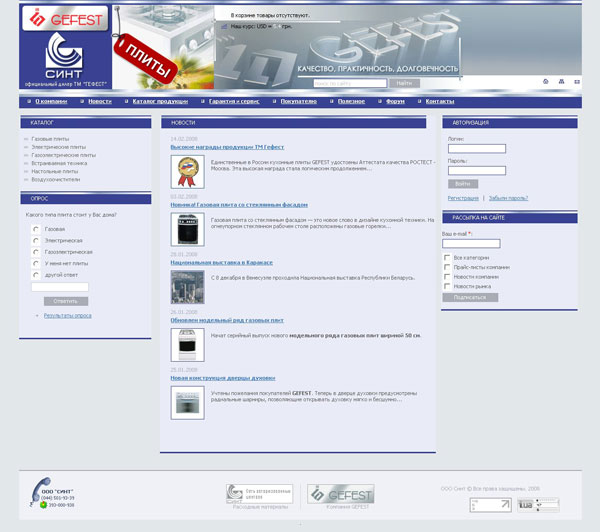The width and height of the screenshot is (600, 532).
Task: Open the Caracas city photo thumbnail
Action: pyautogui.click(x=188, y=287)
